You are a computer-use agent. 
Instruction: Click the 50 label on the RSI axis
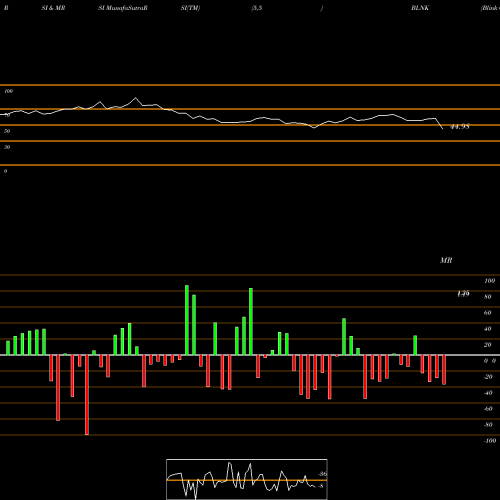(7, 131)
